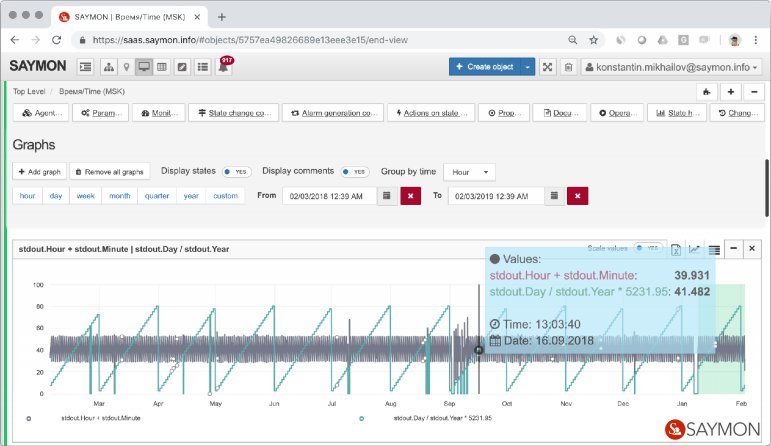Bookmark this page with the star
This screenshot has width=771, height=446.
click(593, 40)
